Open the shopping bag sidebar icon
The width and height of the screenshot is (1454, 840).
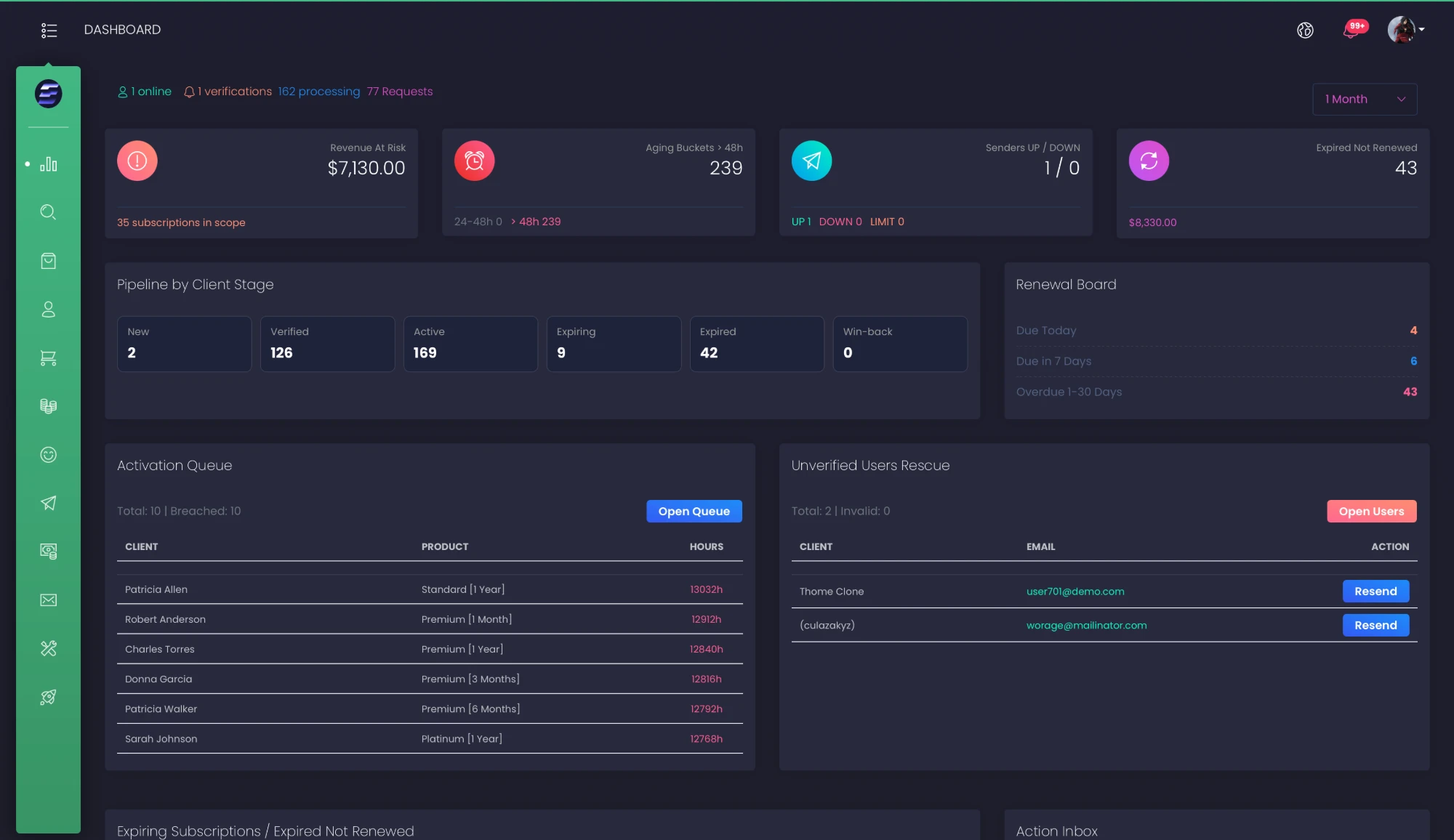coord(49,261)
